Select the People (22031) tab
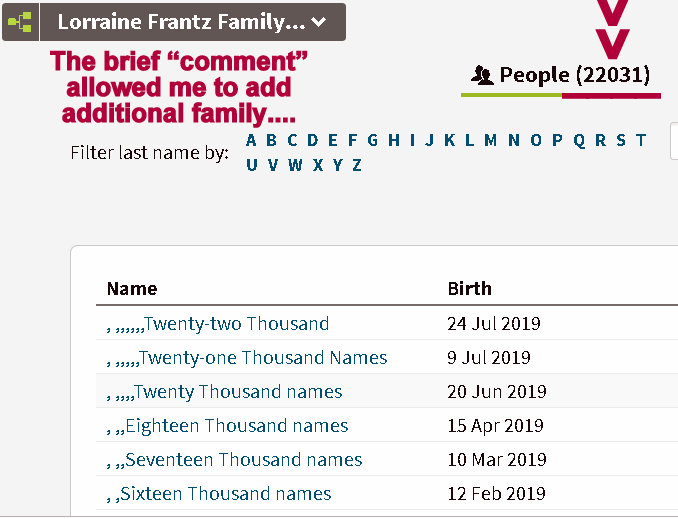This screenshot has height=519, width=678. click(561, 74)
